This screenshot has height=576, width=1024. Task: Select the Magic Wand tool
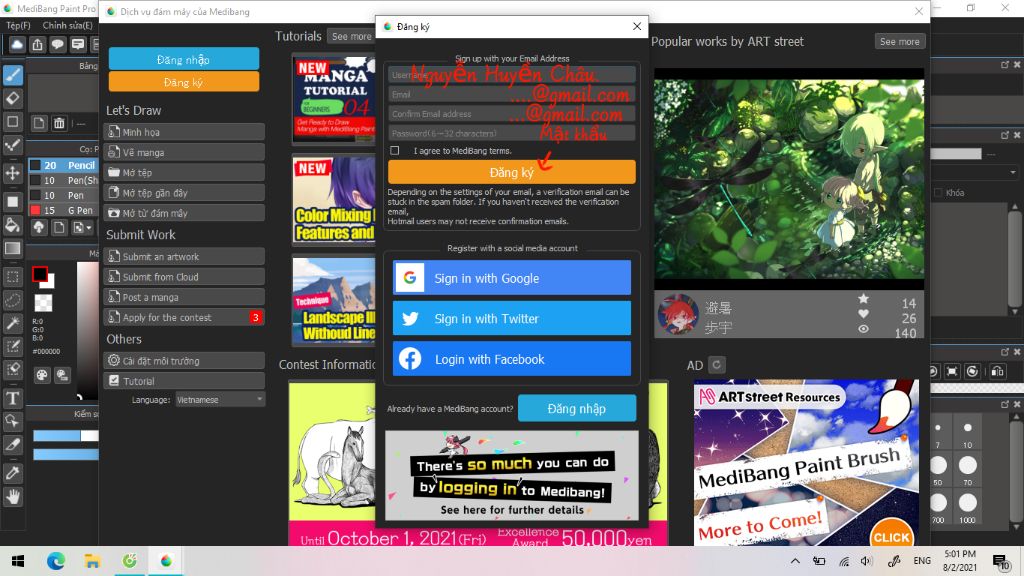click(x=12, y=323)
